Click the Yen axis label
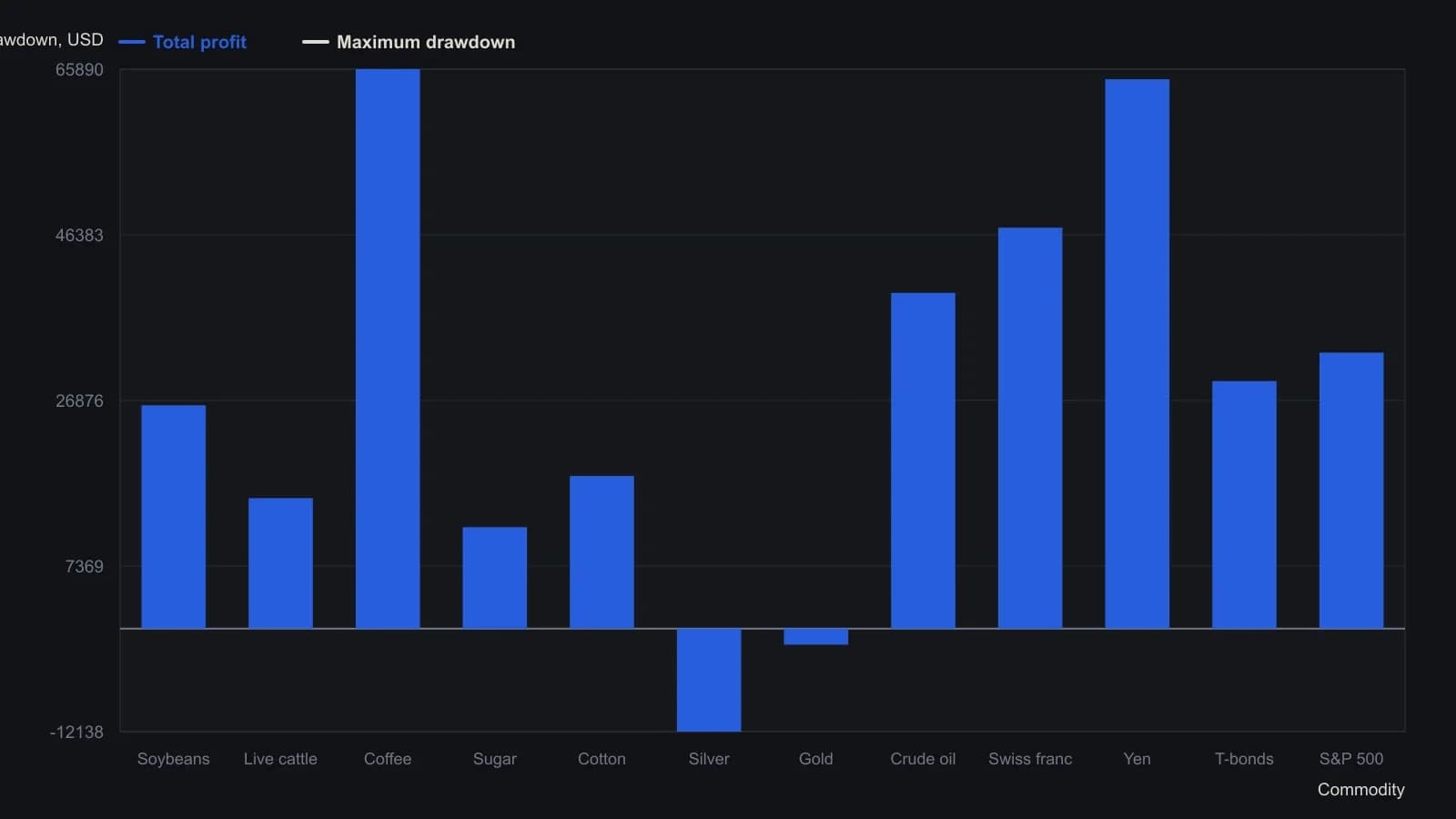Image resolution: width=1456 pixels, height=819 pixels. pyautogui.click(x=1137, y=759)
